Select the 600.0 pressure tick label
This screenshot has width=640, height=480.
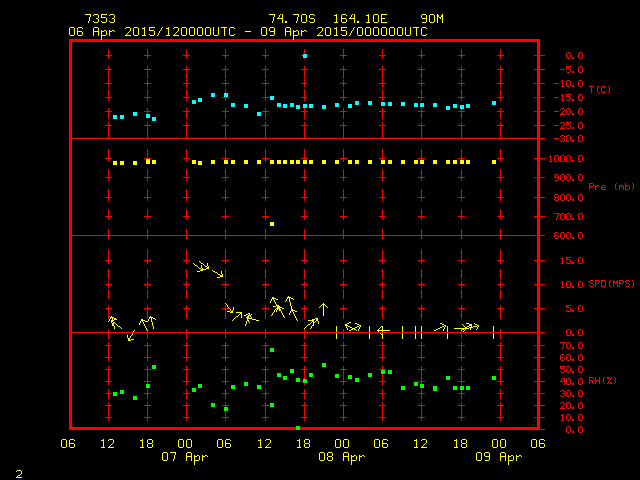tap(553, 237)
